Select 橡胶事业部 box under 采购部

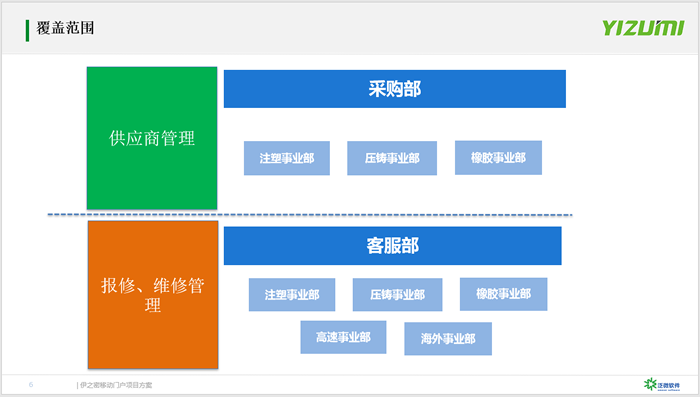tap(498, 158)
